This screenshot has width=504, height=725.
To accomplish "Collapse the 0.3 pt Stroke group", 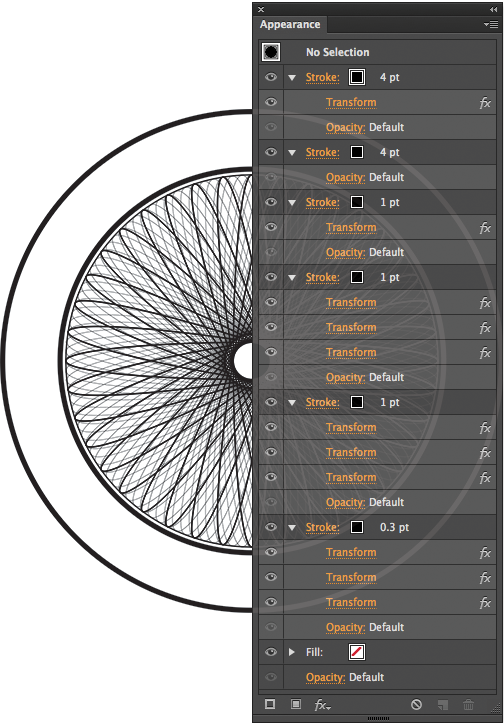I will click(x=292, y=528).
